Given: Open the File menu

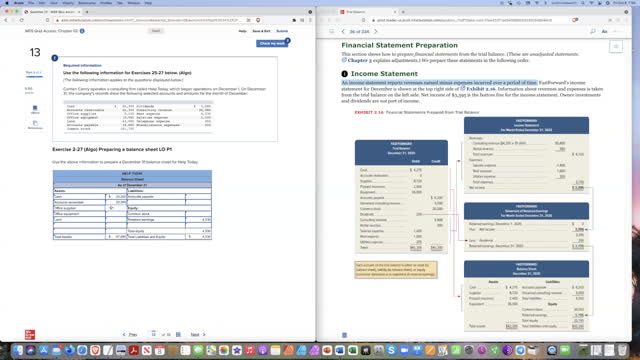Looking at the screenshot, I should click(31, 3).
